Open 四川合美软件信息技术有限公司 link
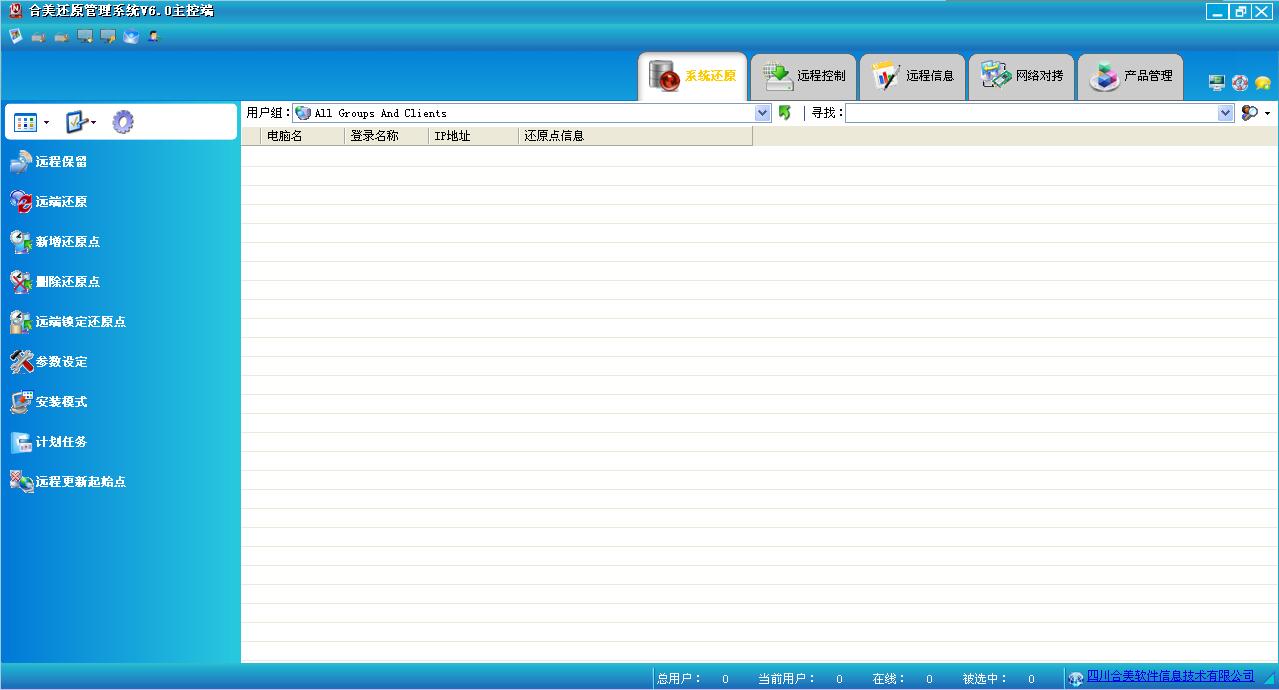1279x690 pixels. 1170,677
